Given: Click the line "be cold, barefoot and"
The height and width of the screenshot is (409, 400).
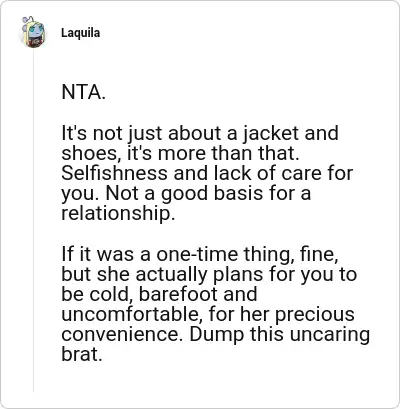Looking at the screenshot, I should pos(159,294).
